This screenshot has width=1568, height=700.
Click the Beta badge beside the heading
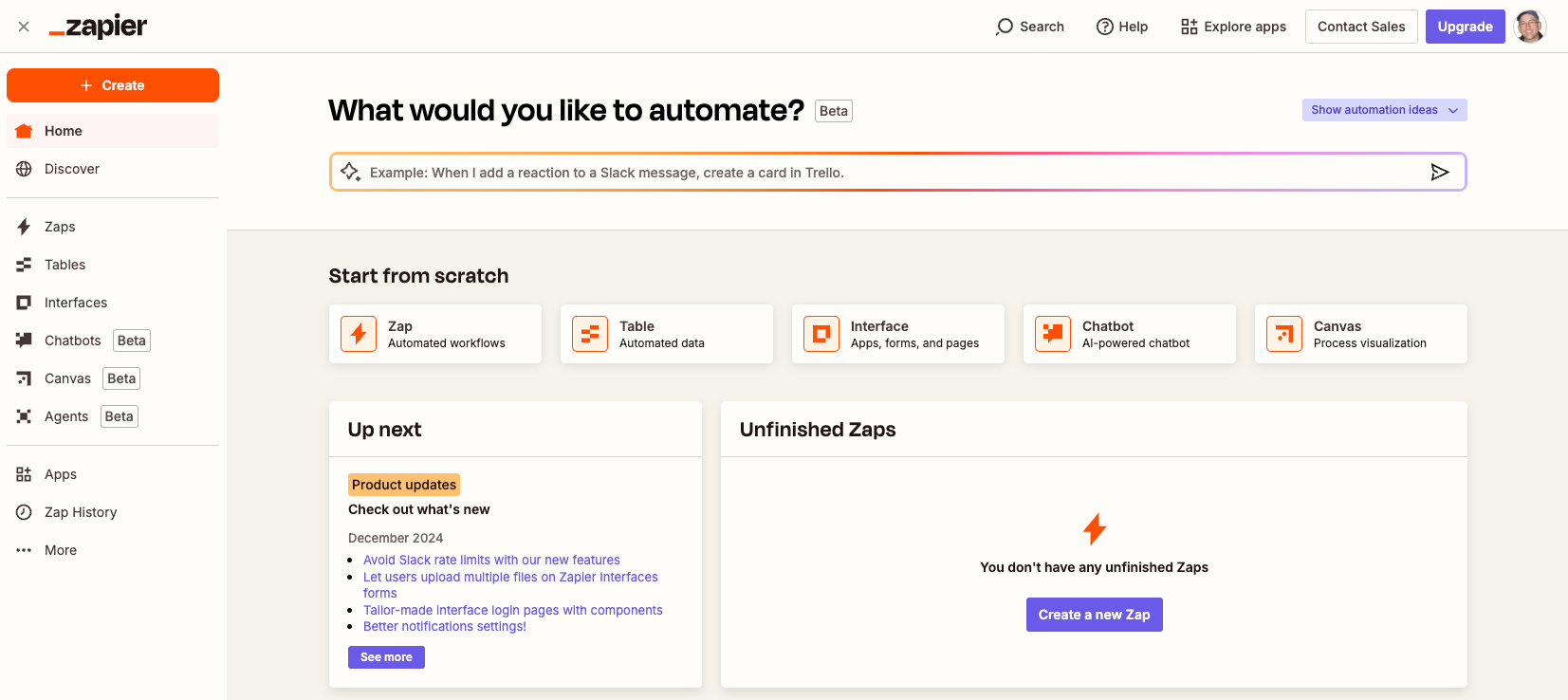[x=834, y=111]
